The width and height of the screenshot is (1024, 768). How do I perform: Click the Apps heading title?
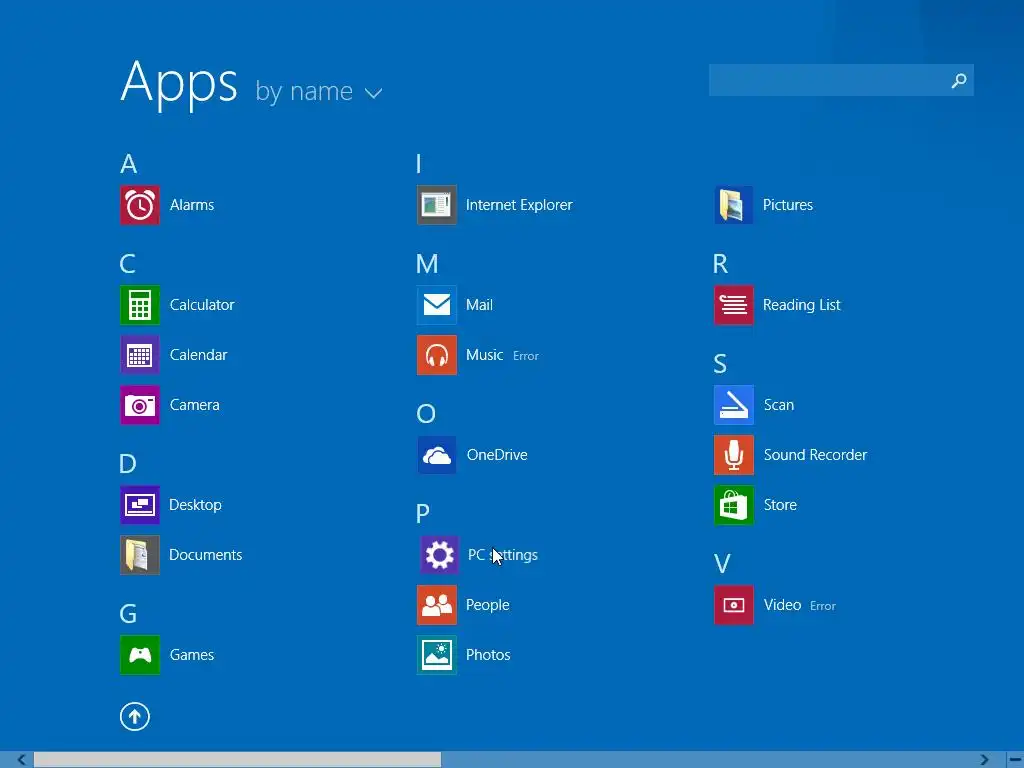[179, 85]
